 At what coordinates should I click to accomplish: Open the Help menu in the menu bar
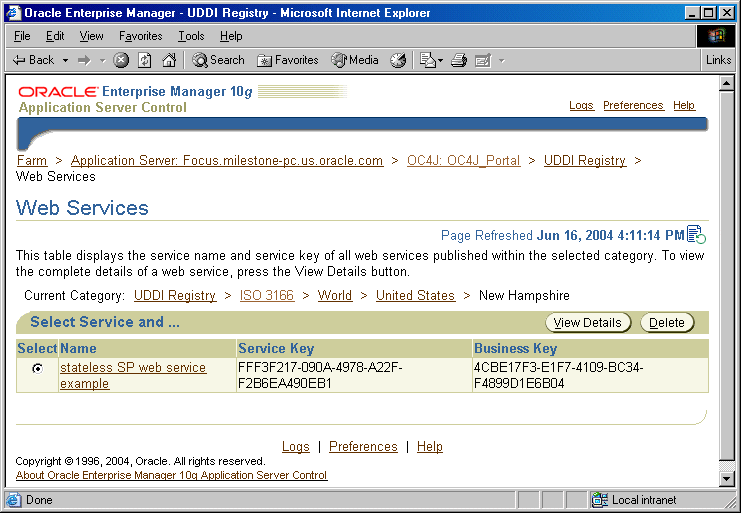(231, 36)
